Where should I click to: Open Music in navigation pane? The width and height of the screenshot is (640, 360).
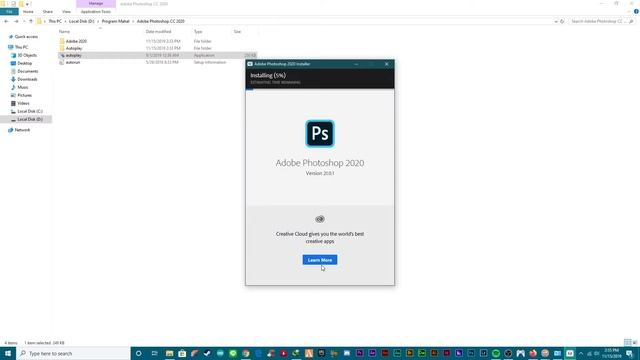[x=23, y=87]
